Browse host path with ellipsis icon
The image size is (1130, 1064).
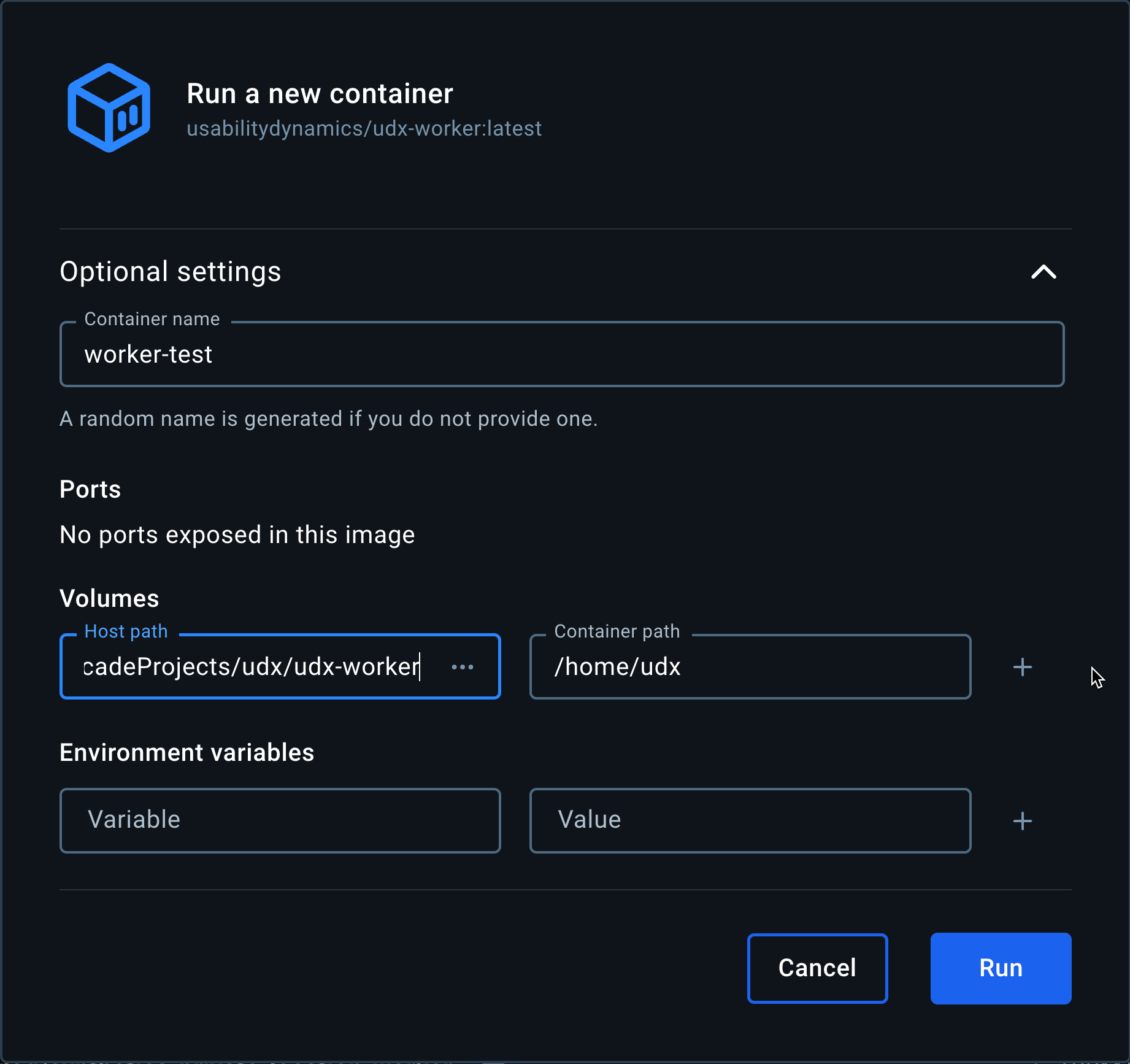pyautogui.click(x=463, y=667)
